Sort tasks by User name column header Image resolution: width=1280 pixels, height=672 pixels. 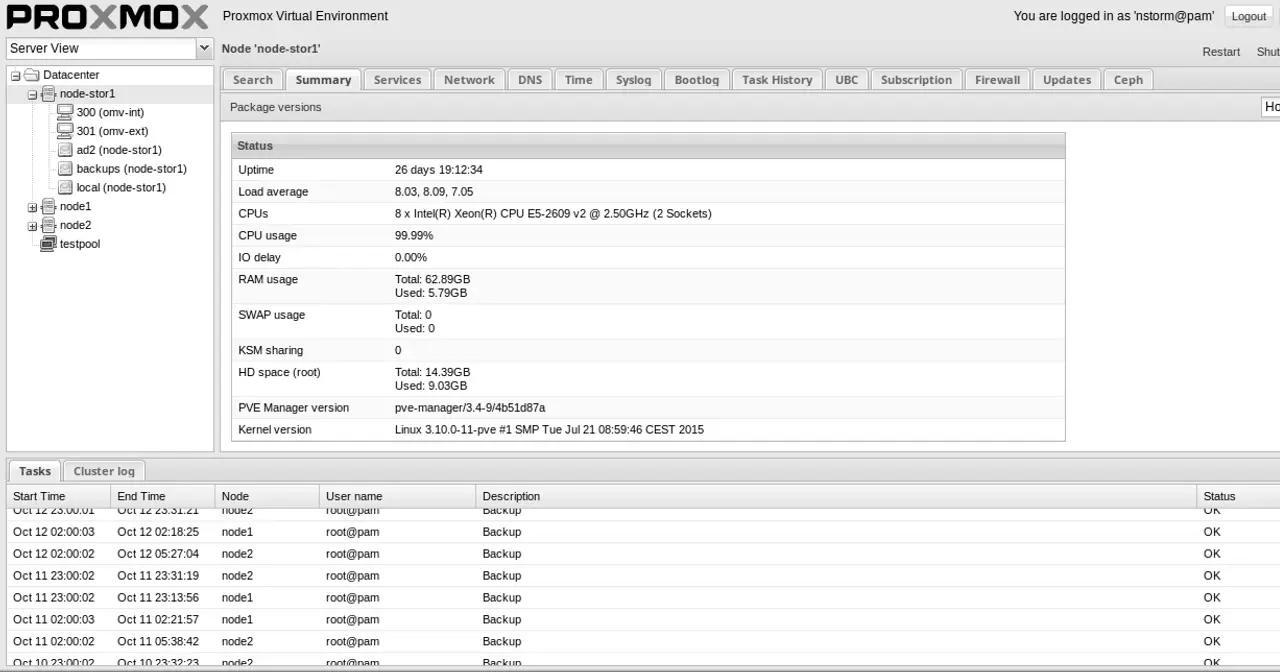point(398,496)
